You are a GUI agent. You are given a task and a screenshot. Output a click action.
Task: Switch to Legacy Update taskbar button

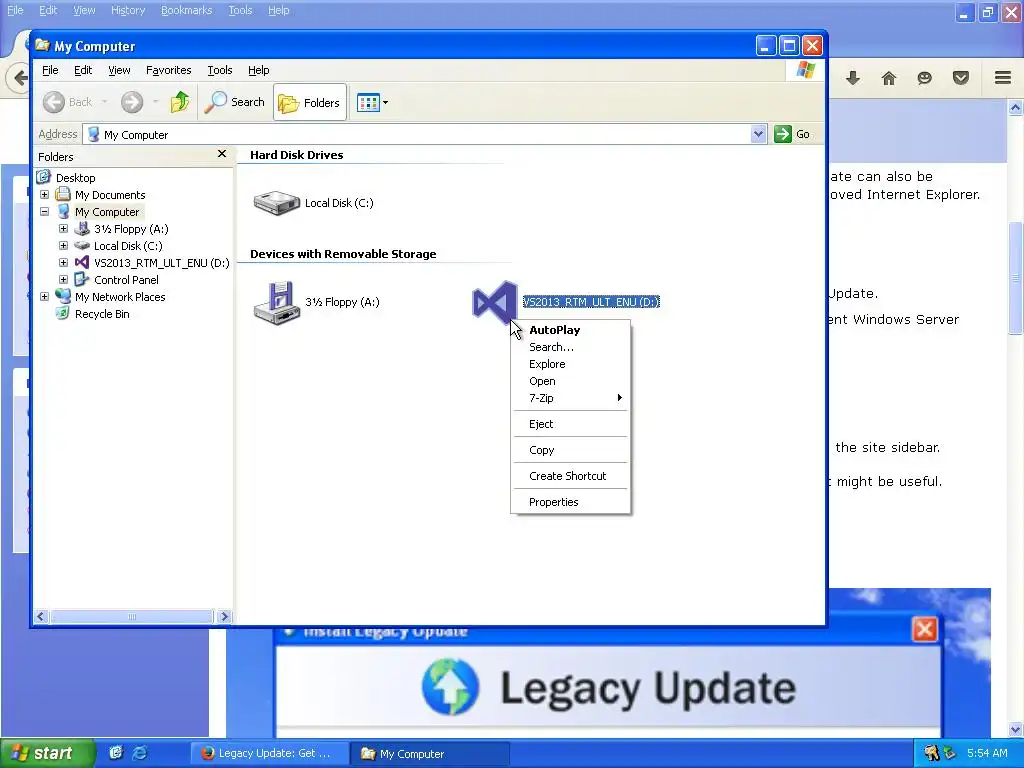(x=268, y=754)
